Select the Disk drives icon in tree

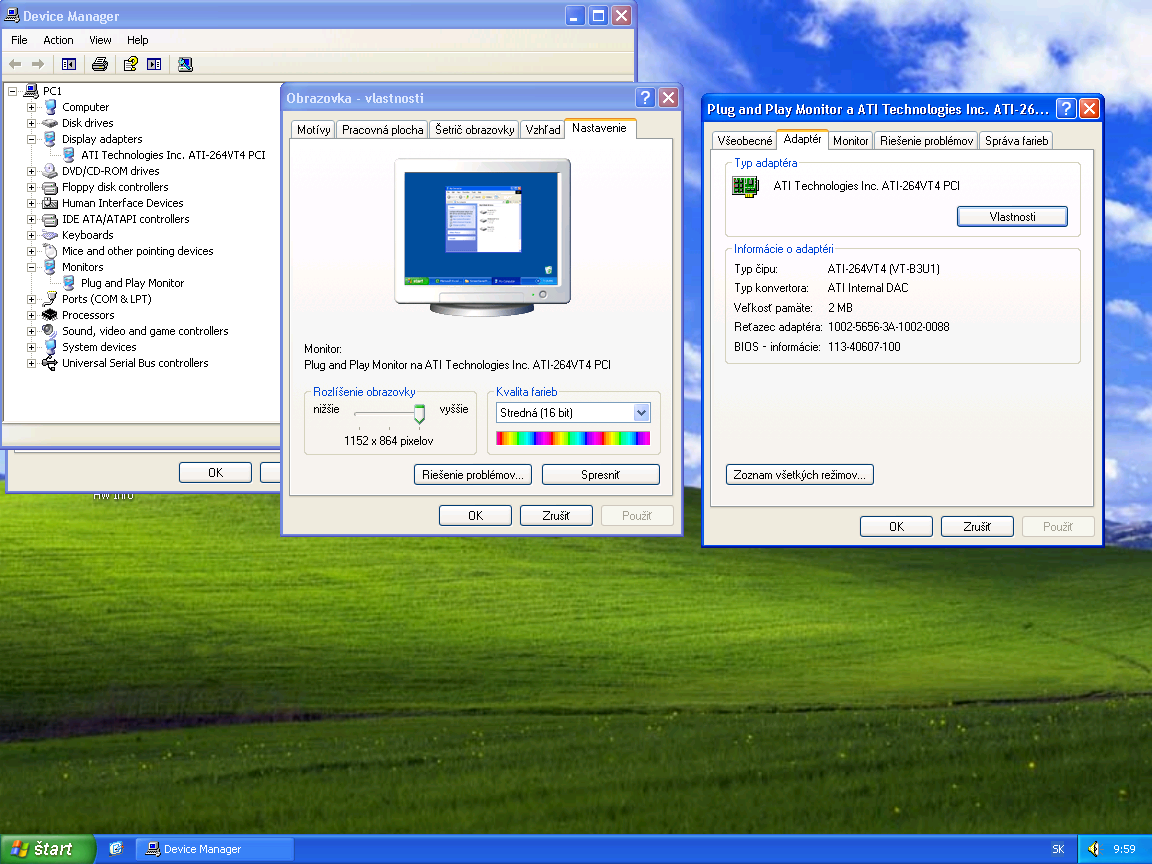pyautogui.click(x=50, y=123)
